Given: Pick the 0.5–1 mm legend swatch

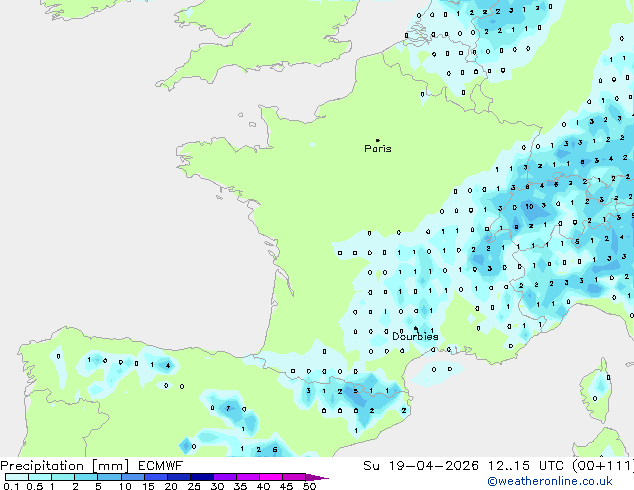Looking at the screenshot, I should pyautogui.click(x=40, y=477).
